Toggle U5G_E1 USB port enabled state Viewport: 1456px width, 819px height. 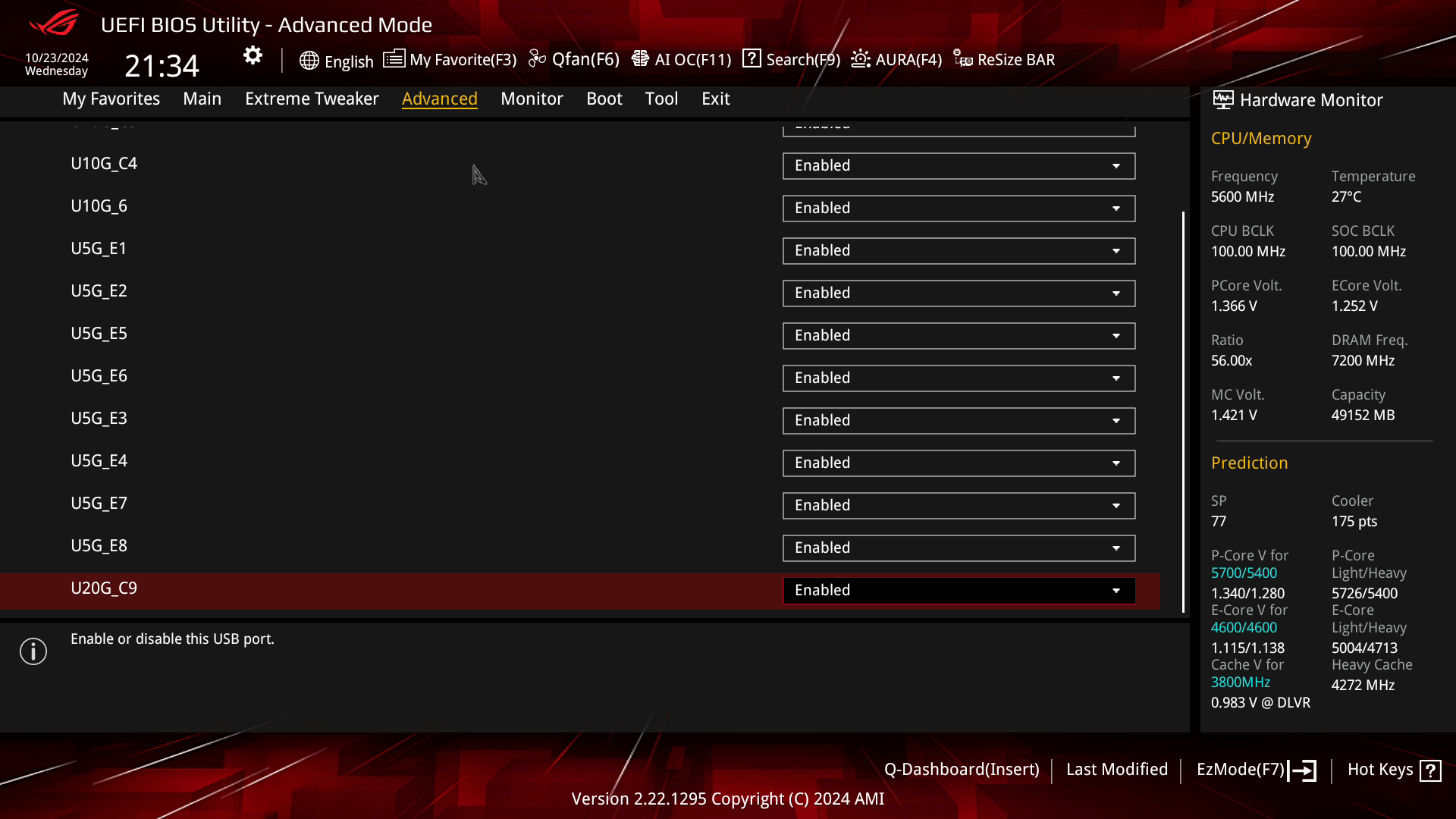tap(956, 250)
